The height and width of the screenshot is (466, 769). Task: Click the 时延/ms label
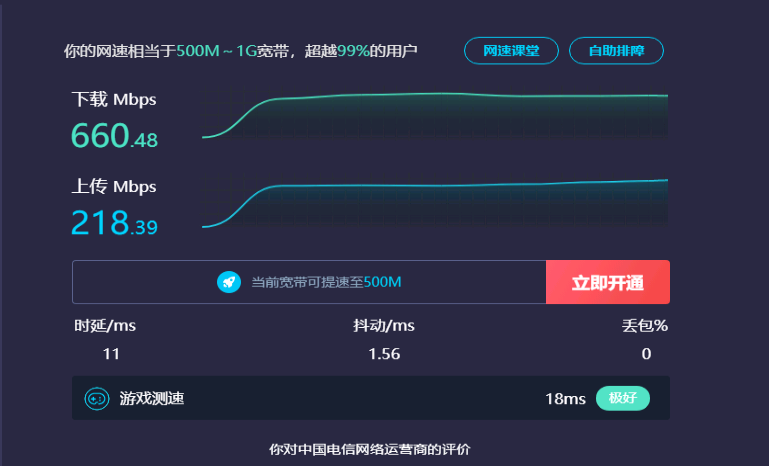[105, 326]
